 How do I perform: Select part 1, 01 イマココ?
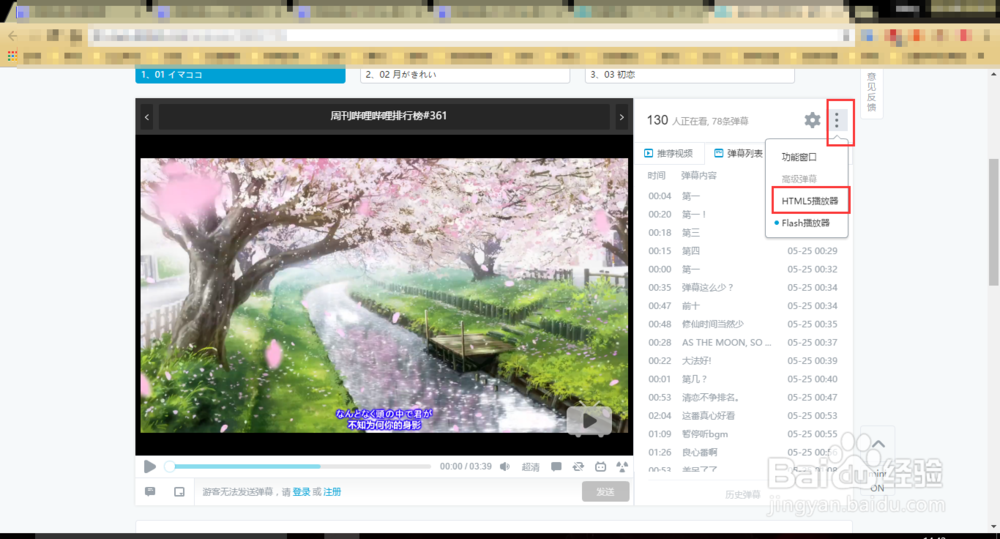[x=240, y=75]
